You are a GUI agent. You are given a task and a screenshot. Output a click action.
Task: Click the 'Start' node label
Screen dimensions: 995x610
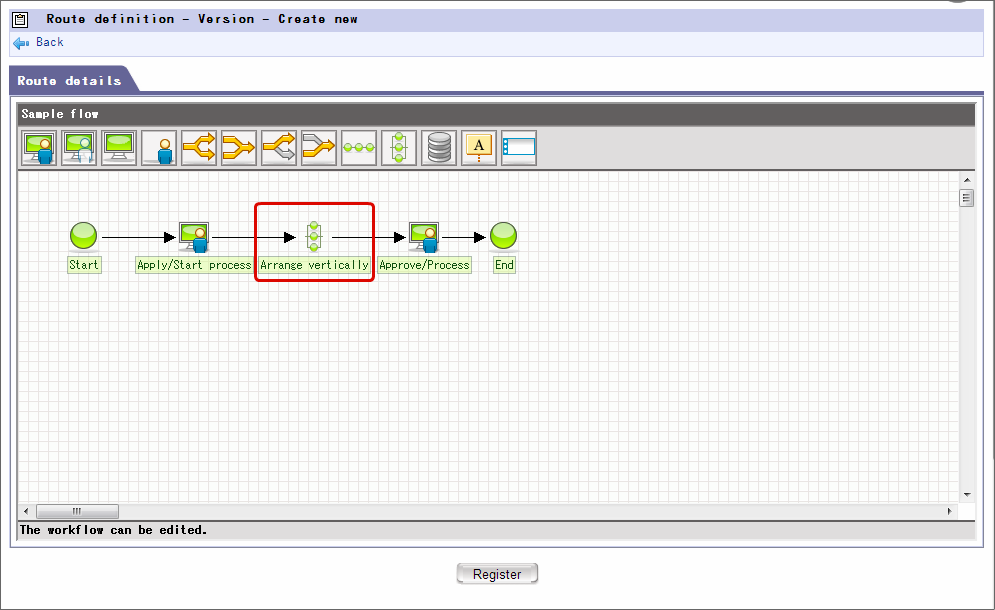84,265
